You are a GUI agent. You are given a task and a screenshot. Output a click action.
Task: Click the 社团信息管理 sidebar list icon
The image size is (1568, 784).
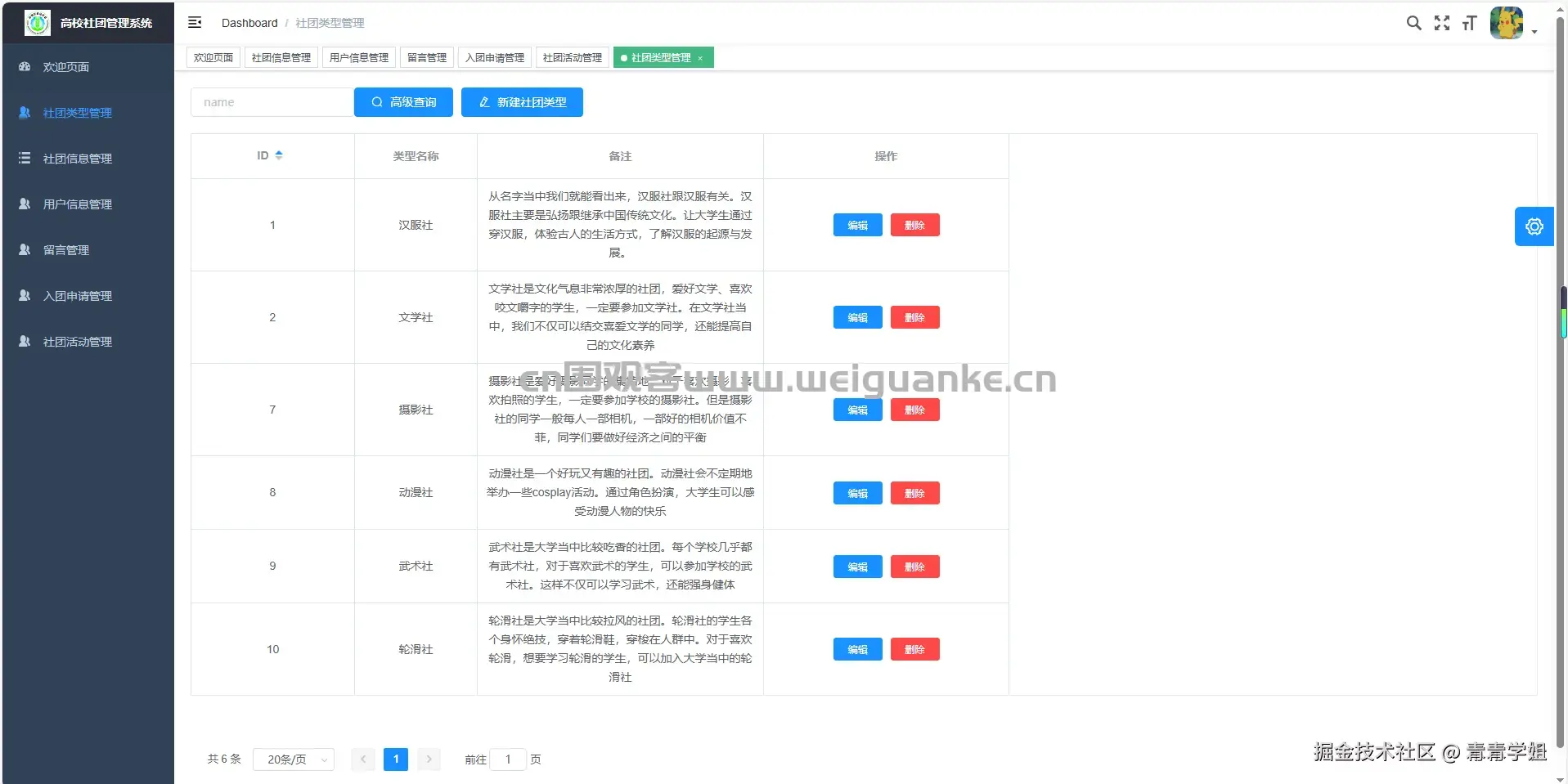(25, 158)
